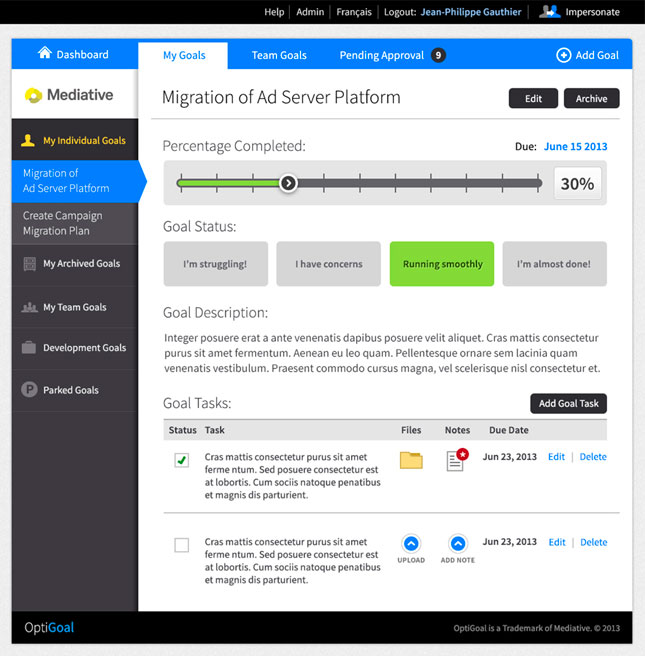645x656 pixels.
Task: Switch to the Team Goals tab
Action: click(279, 55)
